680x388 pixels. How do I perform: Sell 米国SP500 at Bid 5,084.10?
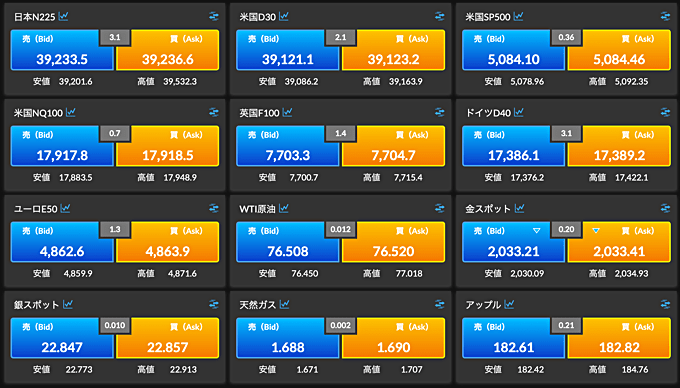[513, 50]
